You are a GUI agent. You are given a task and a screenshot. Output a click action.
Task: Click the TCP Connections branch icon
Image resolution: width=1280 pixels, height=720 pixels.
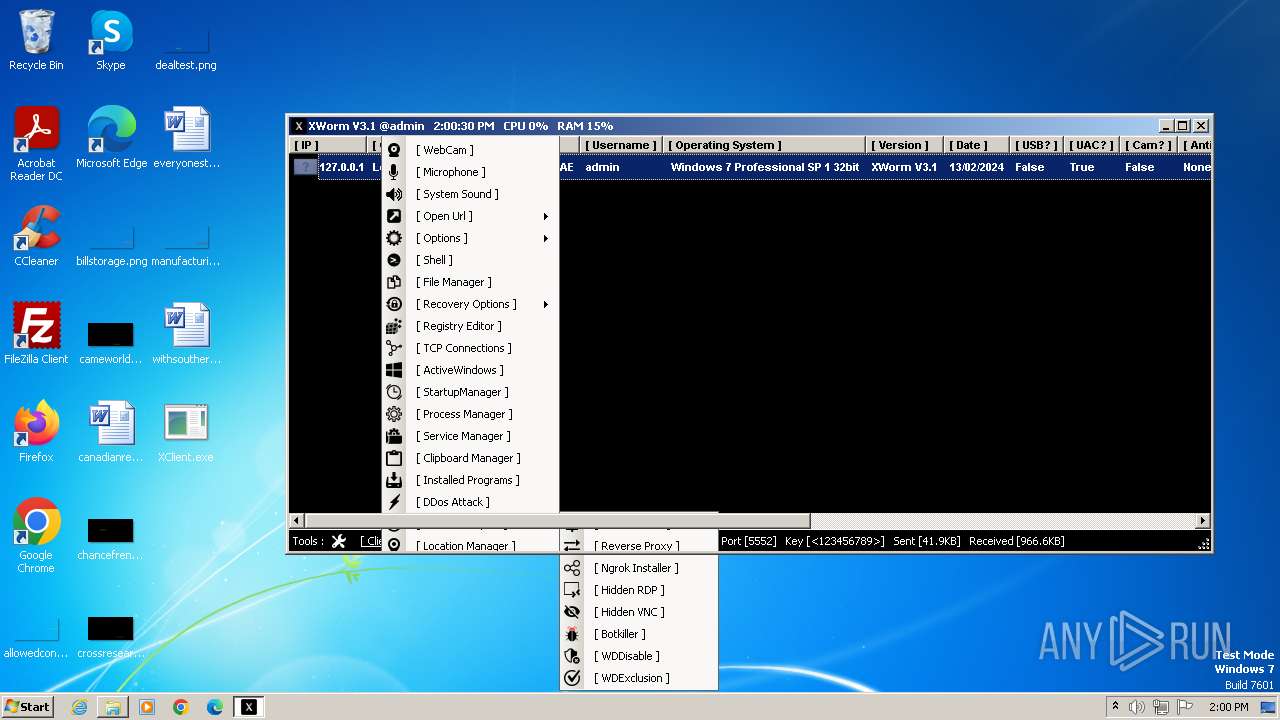pos(394,348)
